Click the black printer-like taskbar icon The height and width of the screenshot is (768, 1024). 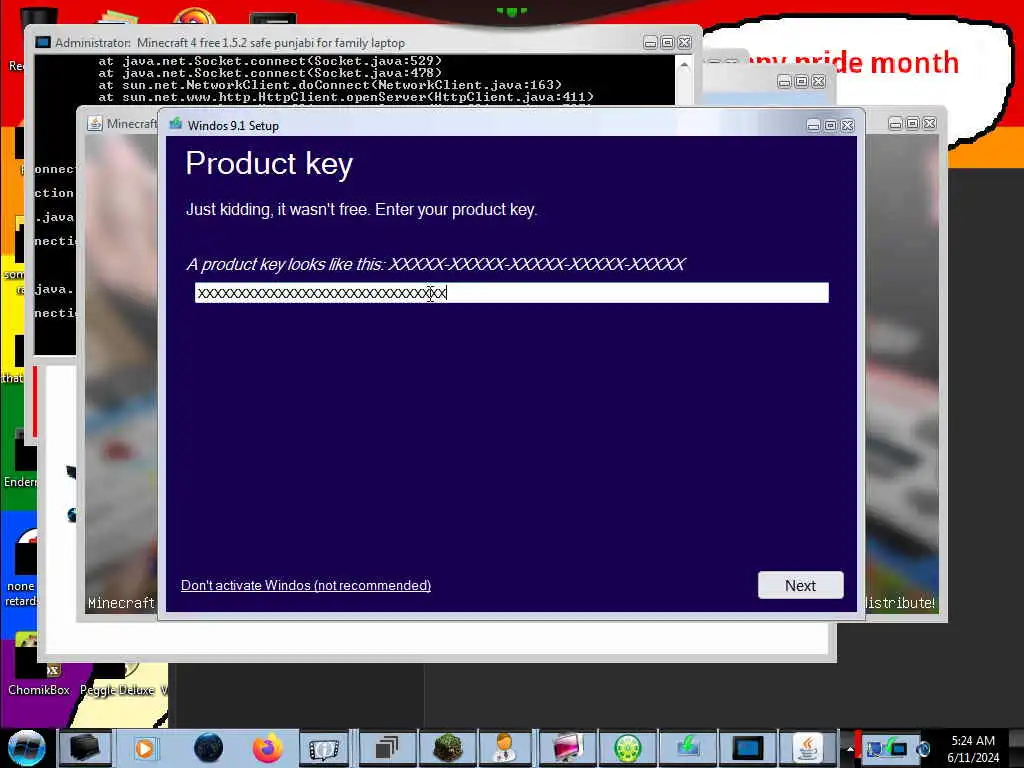click(85, 748)
